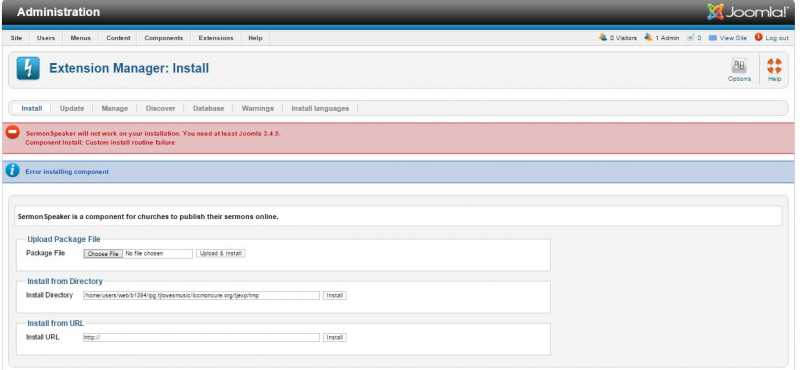Click 'Error installing component' message
Screen dimensions: 800x370
(x=67, y=172)
